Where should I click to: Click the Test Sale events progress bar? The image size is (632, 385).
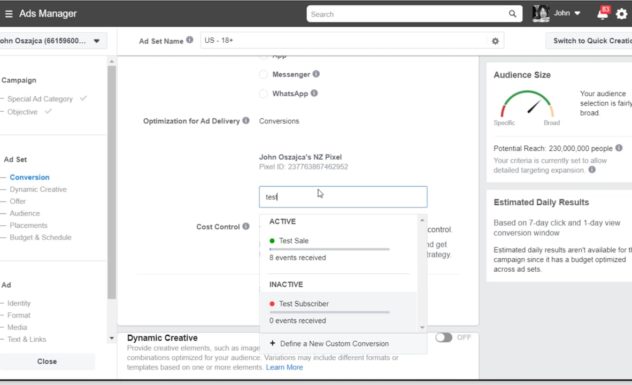coord(329,249)
